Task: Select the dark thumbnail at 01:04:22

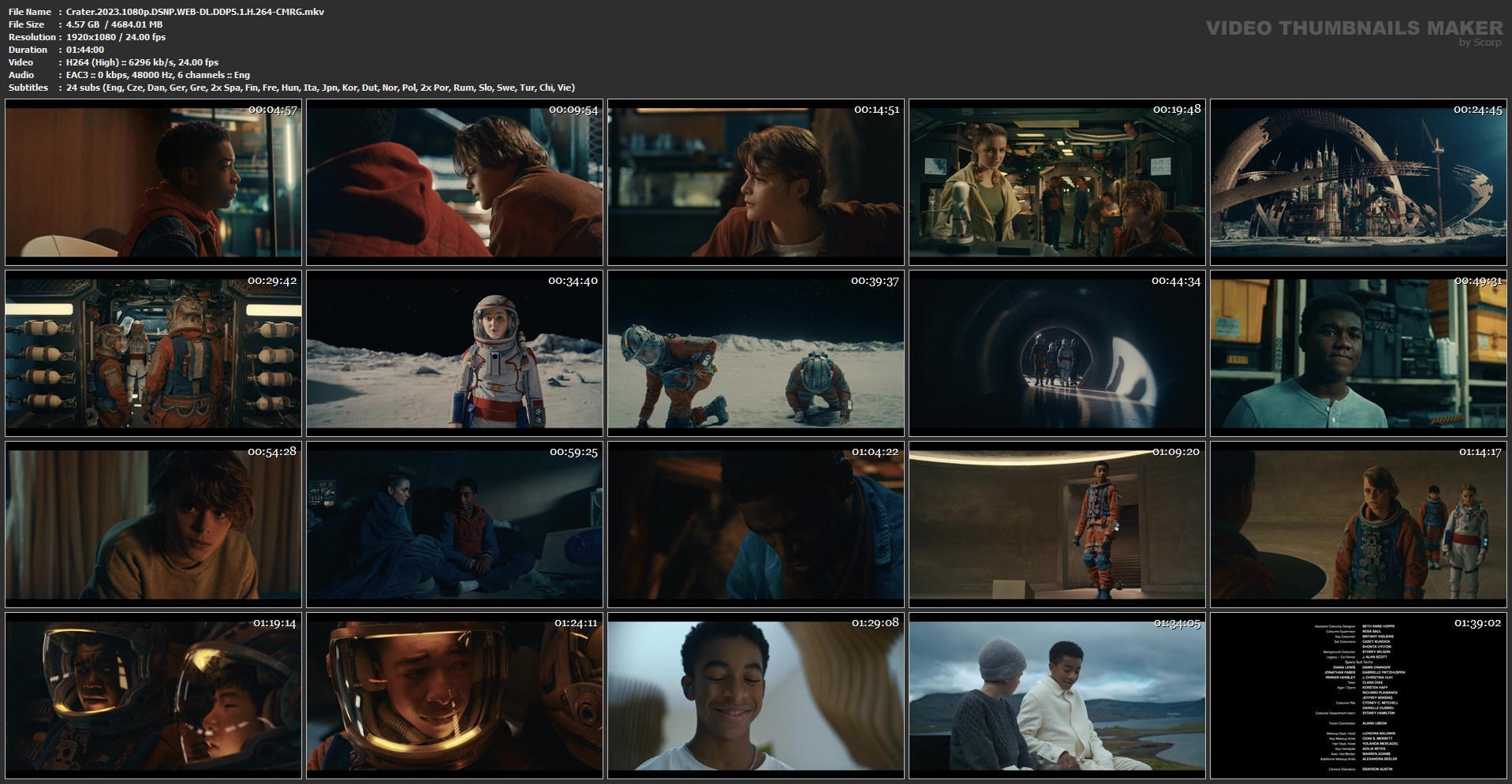Action: pyautogui.click(x=756, y=525)
